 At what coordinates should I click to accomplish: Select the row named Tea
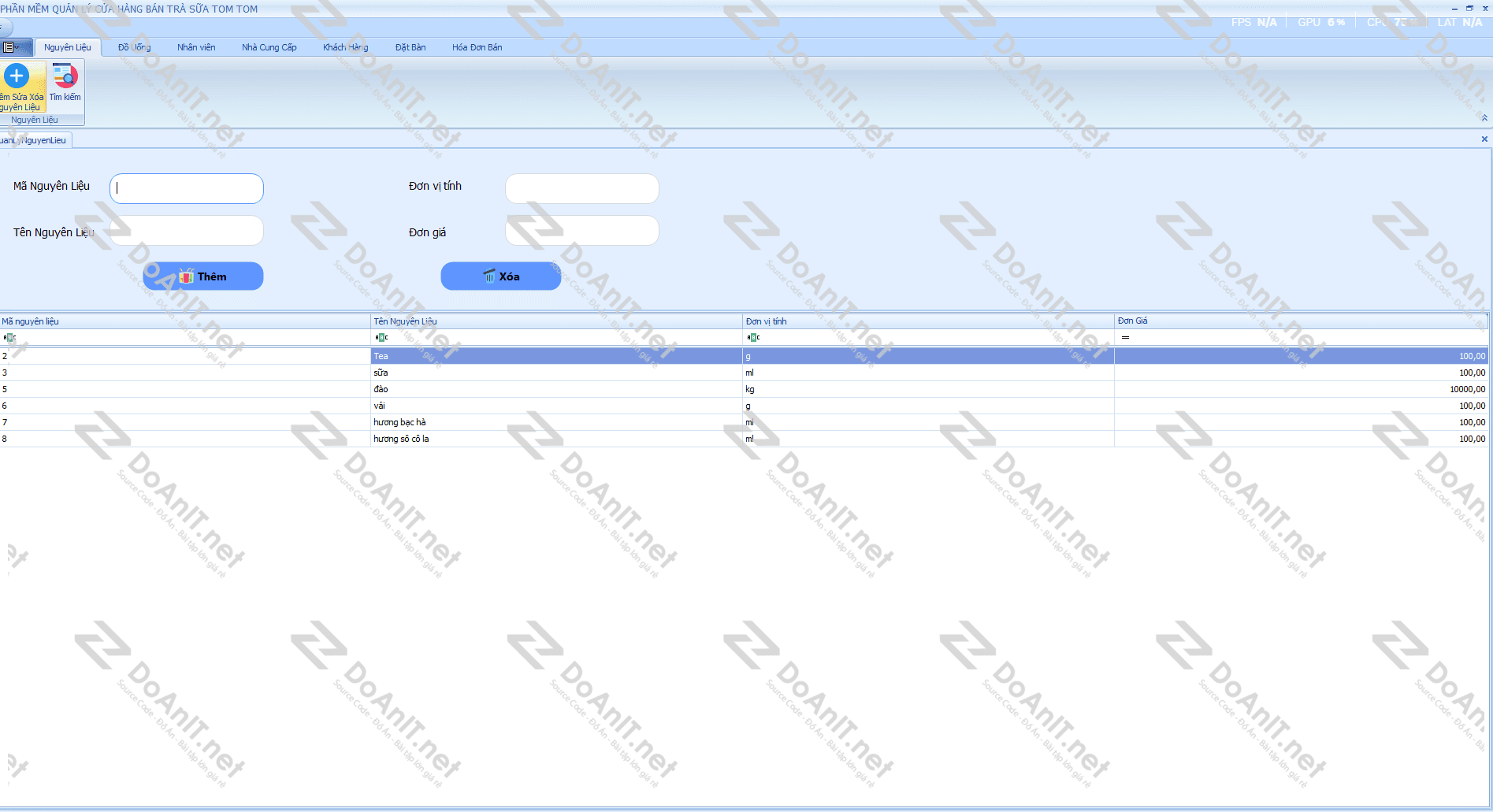click(744, 356)
